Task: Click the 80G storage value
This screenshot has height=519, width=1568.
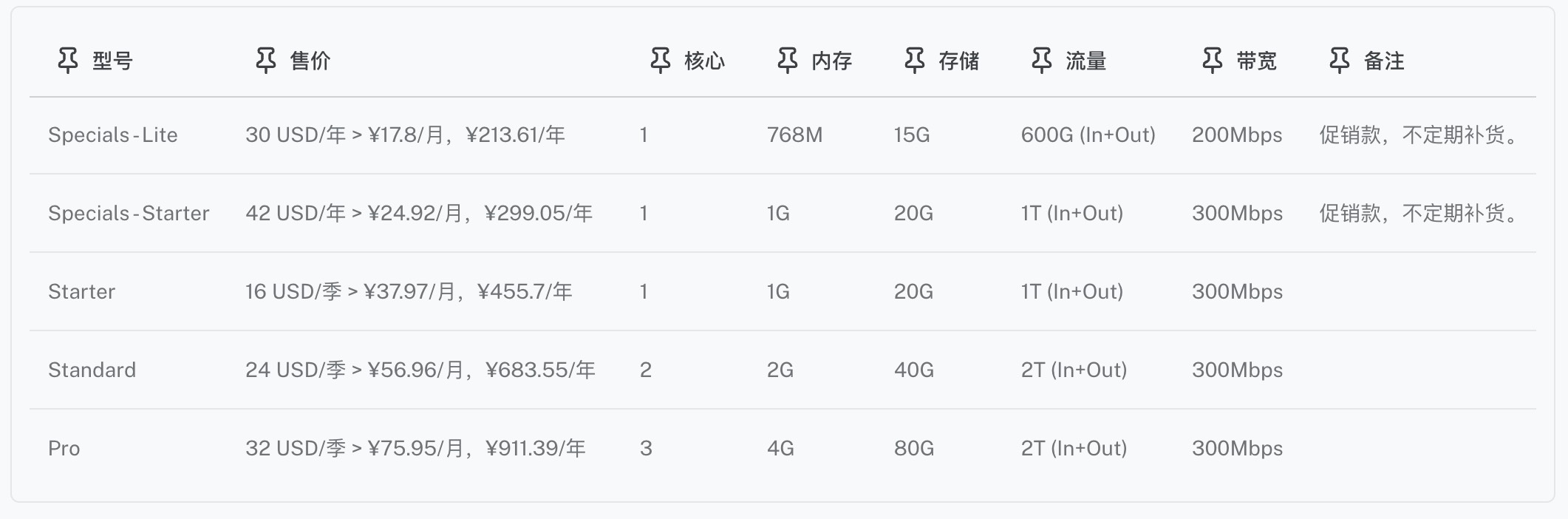Action: click(x=914, y=449)
